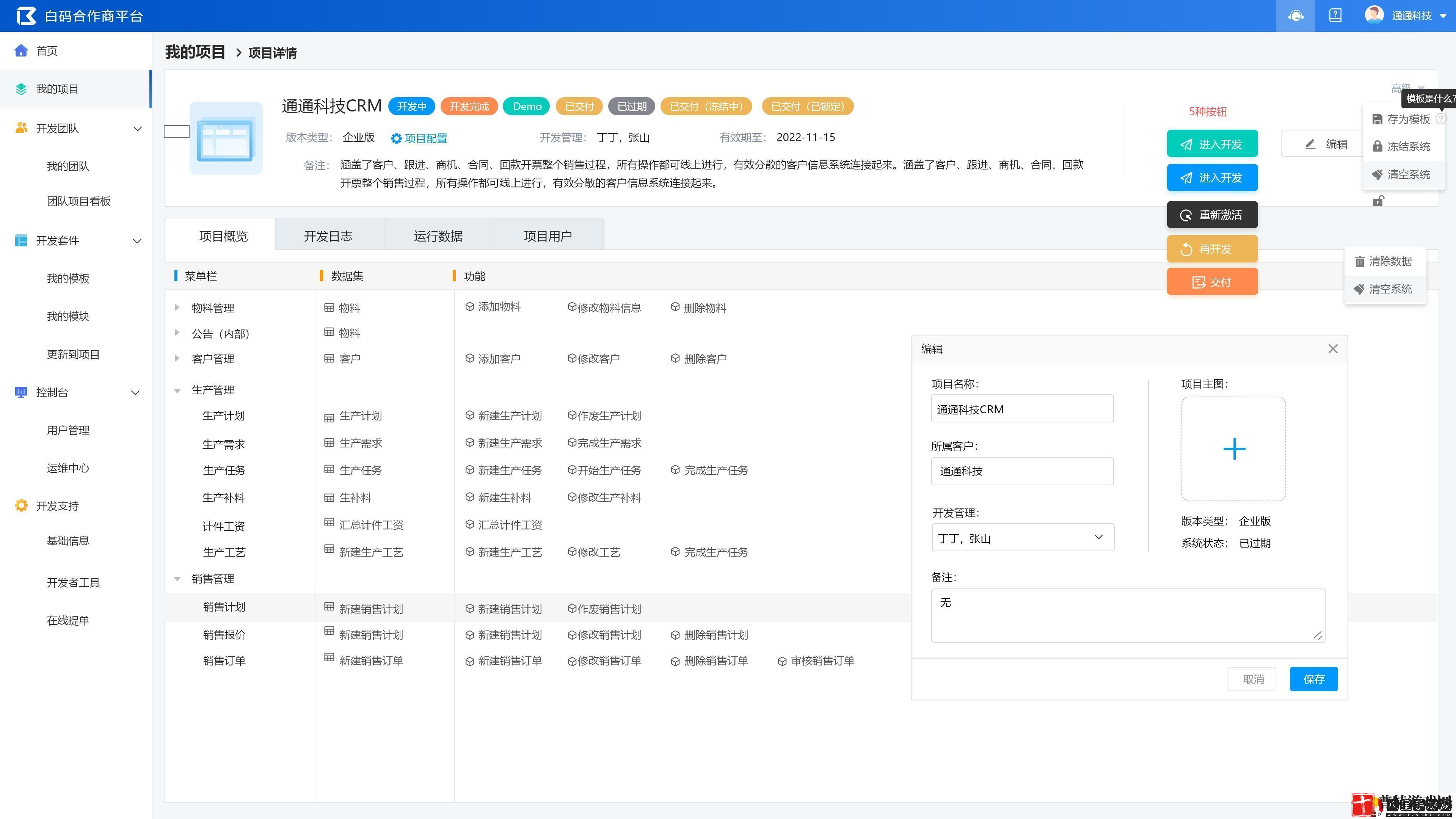This screenshot has height=819, width=1456.
Task: Go back via 我的项目 breadcrumb
Action: (195, 52)
